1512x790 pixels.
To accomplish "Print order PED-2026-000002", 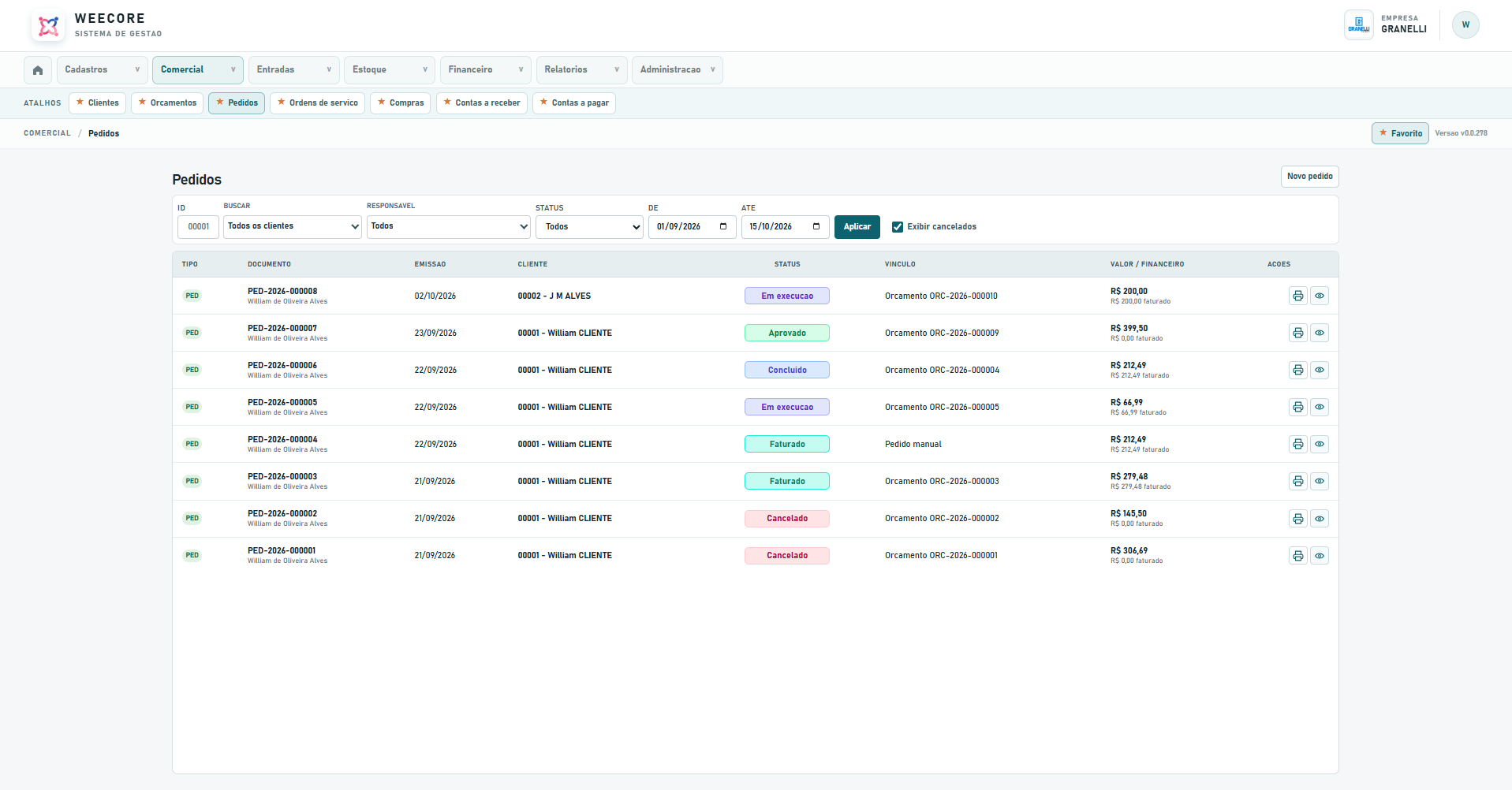I will point(1298,519).
